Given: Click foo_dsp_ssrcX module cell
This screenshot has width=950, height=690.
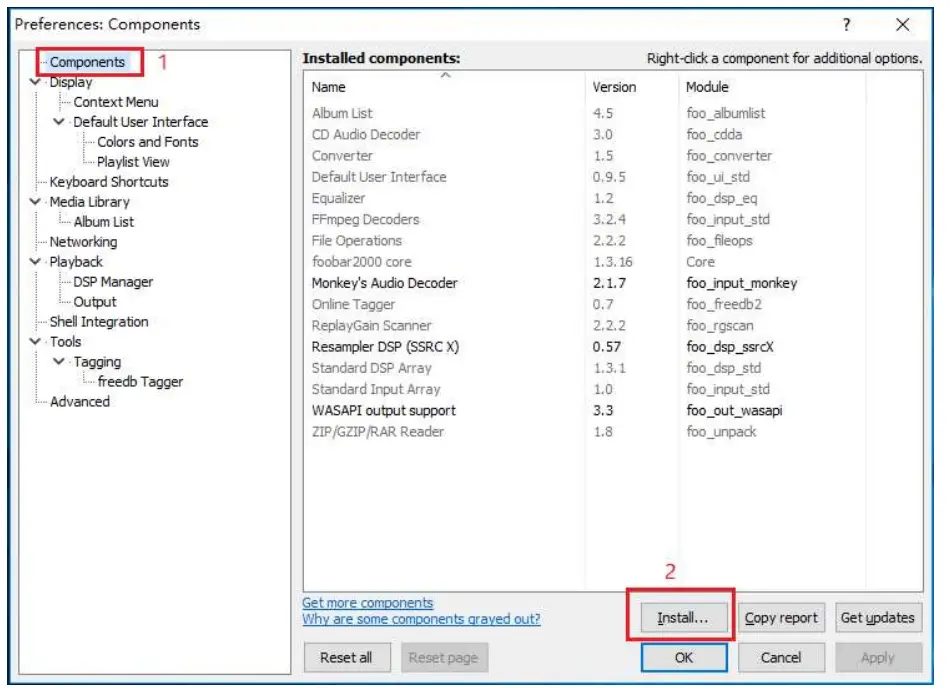Looking at the screenshot, I should 729,347.
